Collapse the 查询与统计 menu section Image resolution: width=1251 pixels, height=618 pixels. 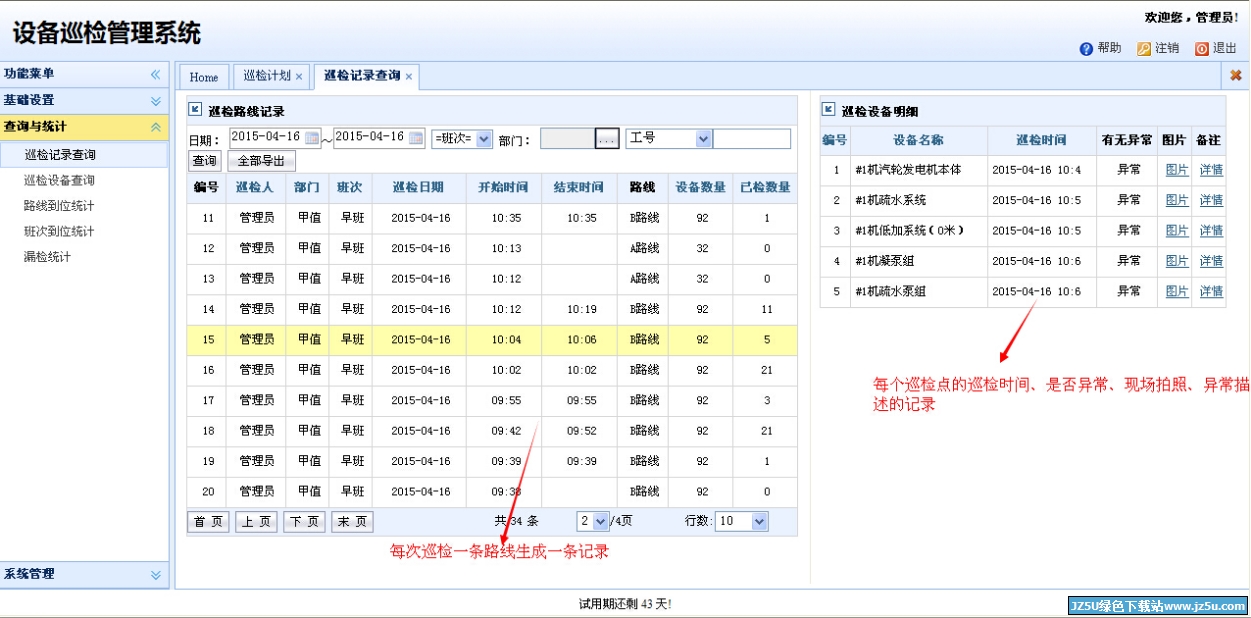pyautogui.click(x=156, y=127)
